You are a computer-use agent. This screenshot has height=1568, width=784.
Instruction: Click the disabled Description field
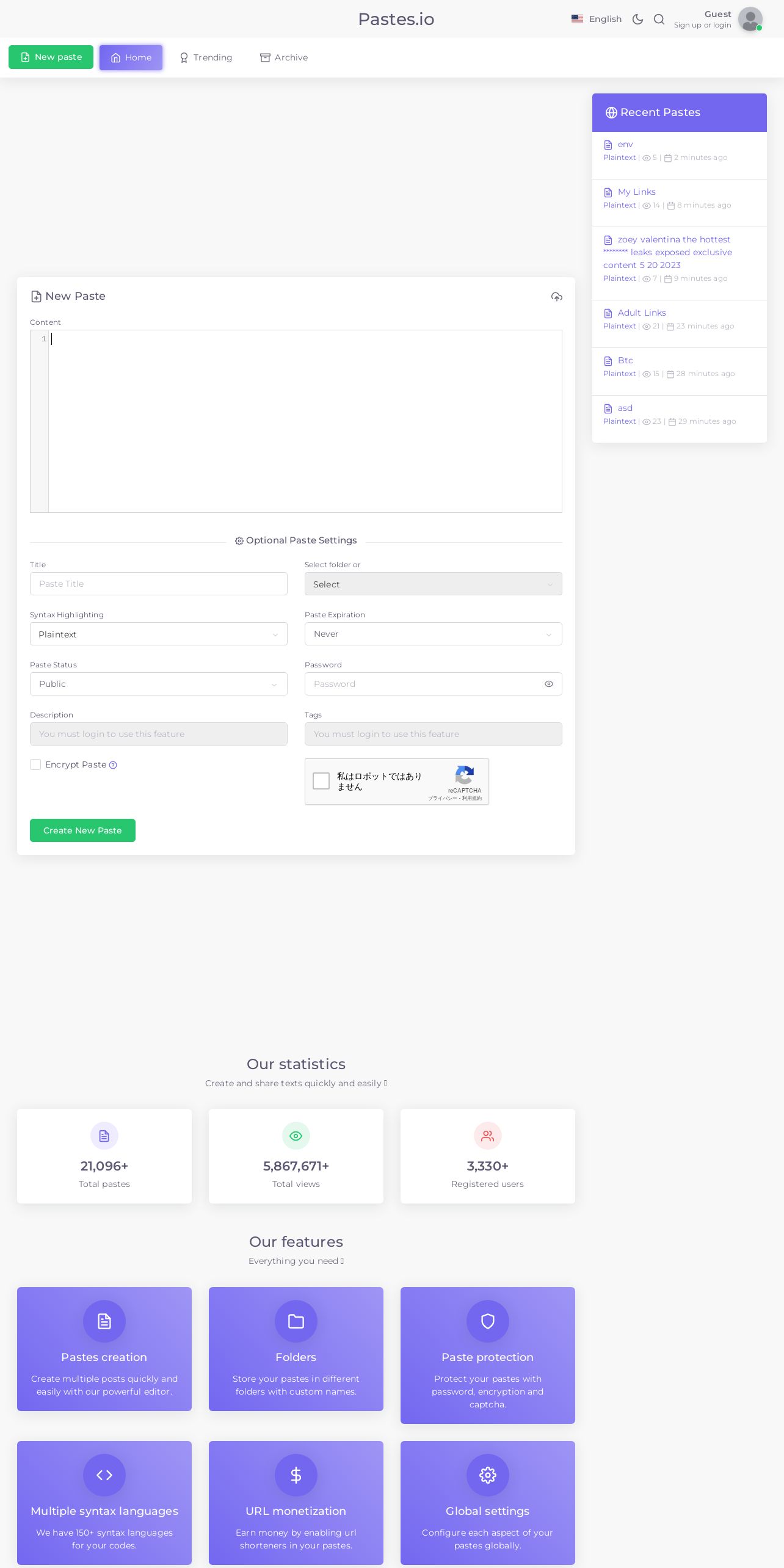coord(159,734)
